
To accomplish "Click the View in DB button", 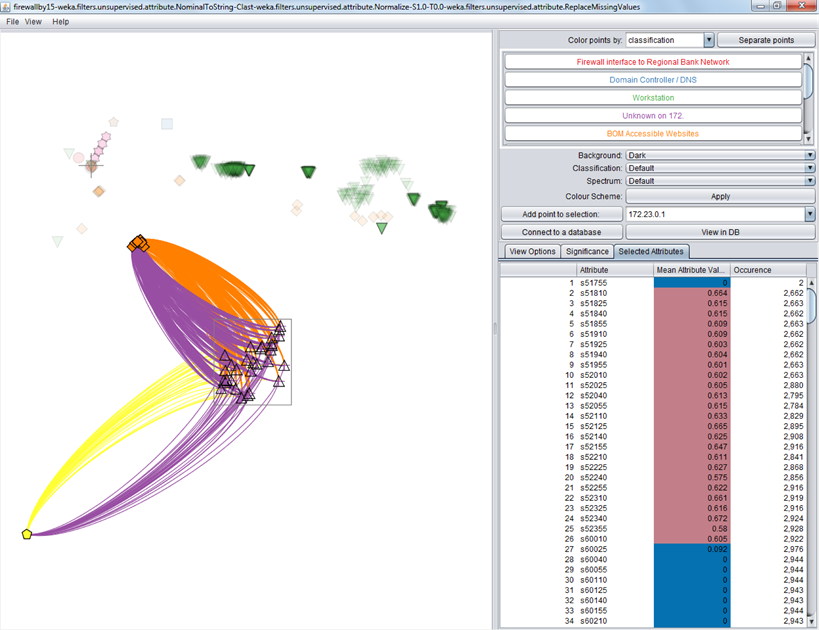I will 720,232.
